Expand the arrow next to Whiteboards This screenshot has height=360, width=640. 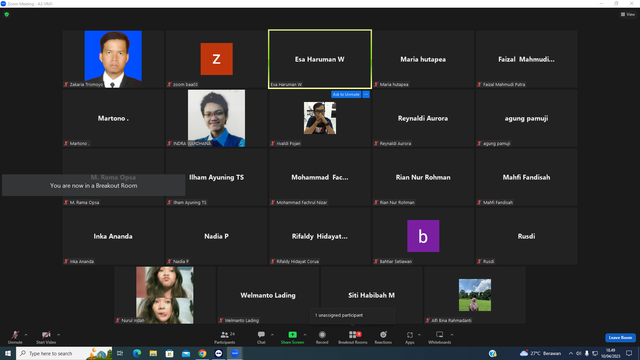452,335
